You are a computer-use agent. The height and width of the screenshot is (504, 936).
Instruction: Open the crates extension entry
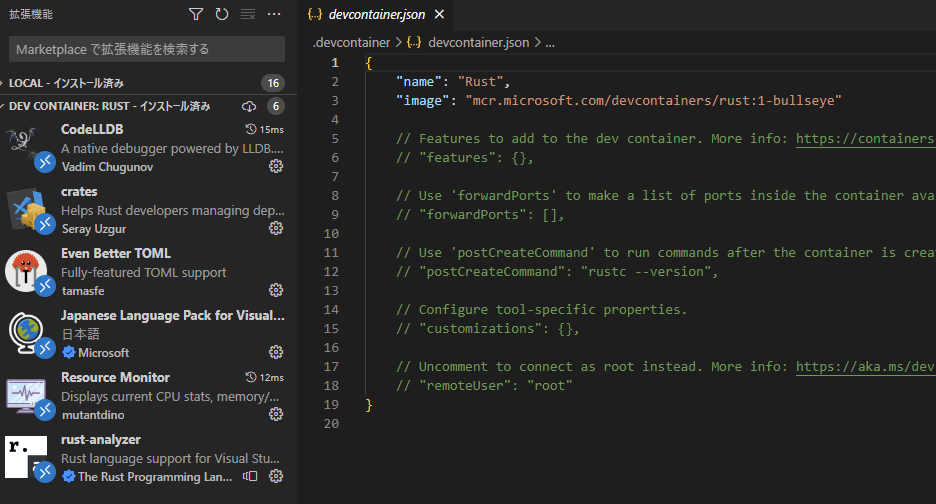(x=148, y=210)
